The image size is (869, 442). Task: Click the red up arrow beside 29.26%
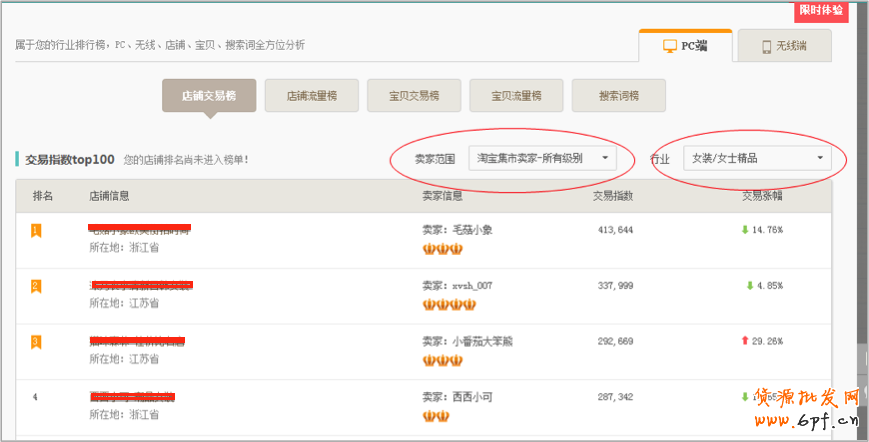pyautogui.click(x=744, y=341)
